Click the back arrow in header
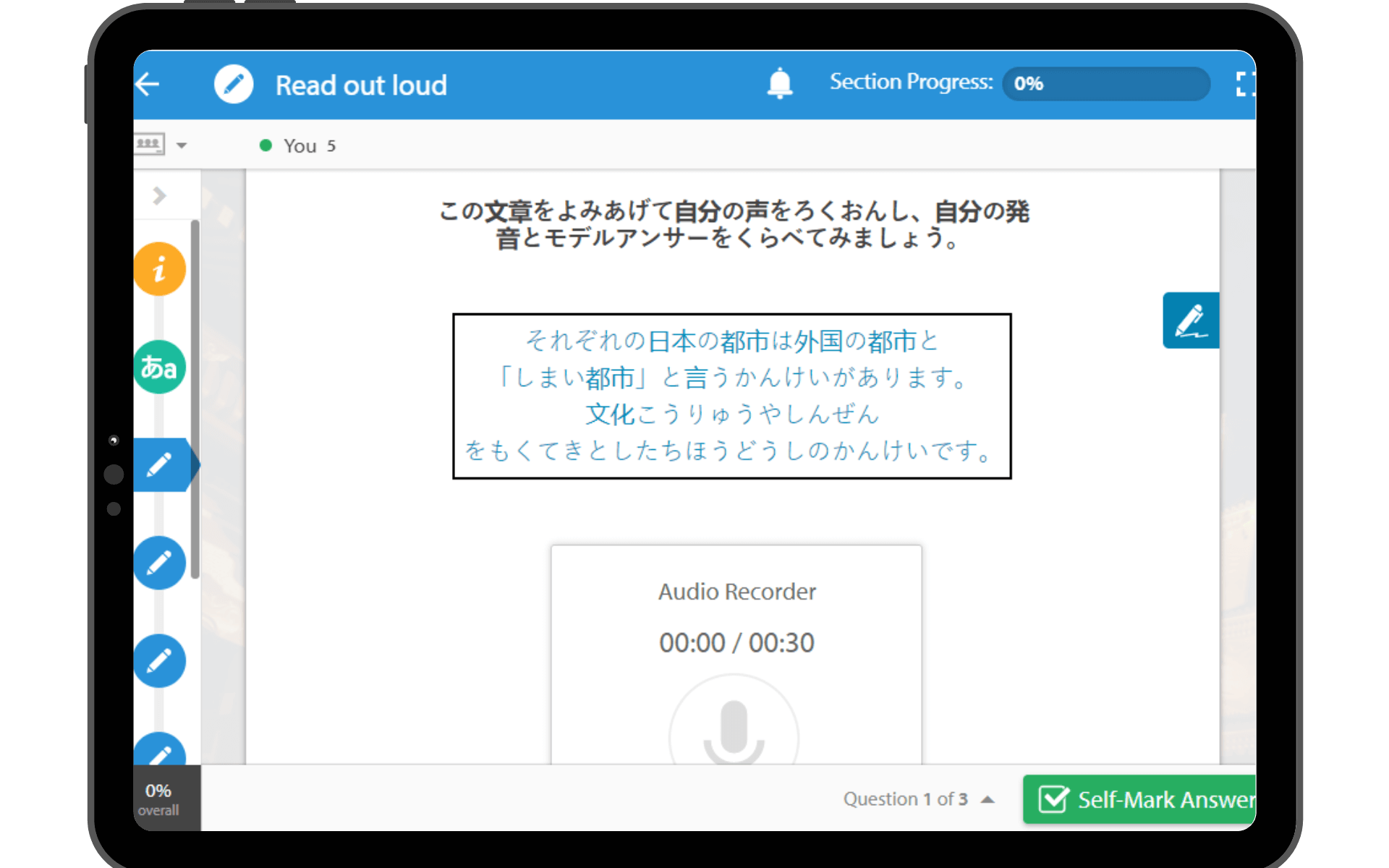1389x868 pixels. (x=148, y=85)
